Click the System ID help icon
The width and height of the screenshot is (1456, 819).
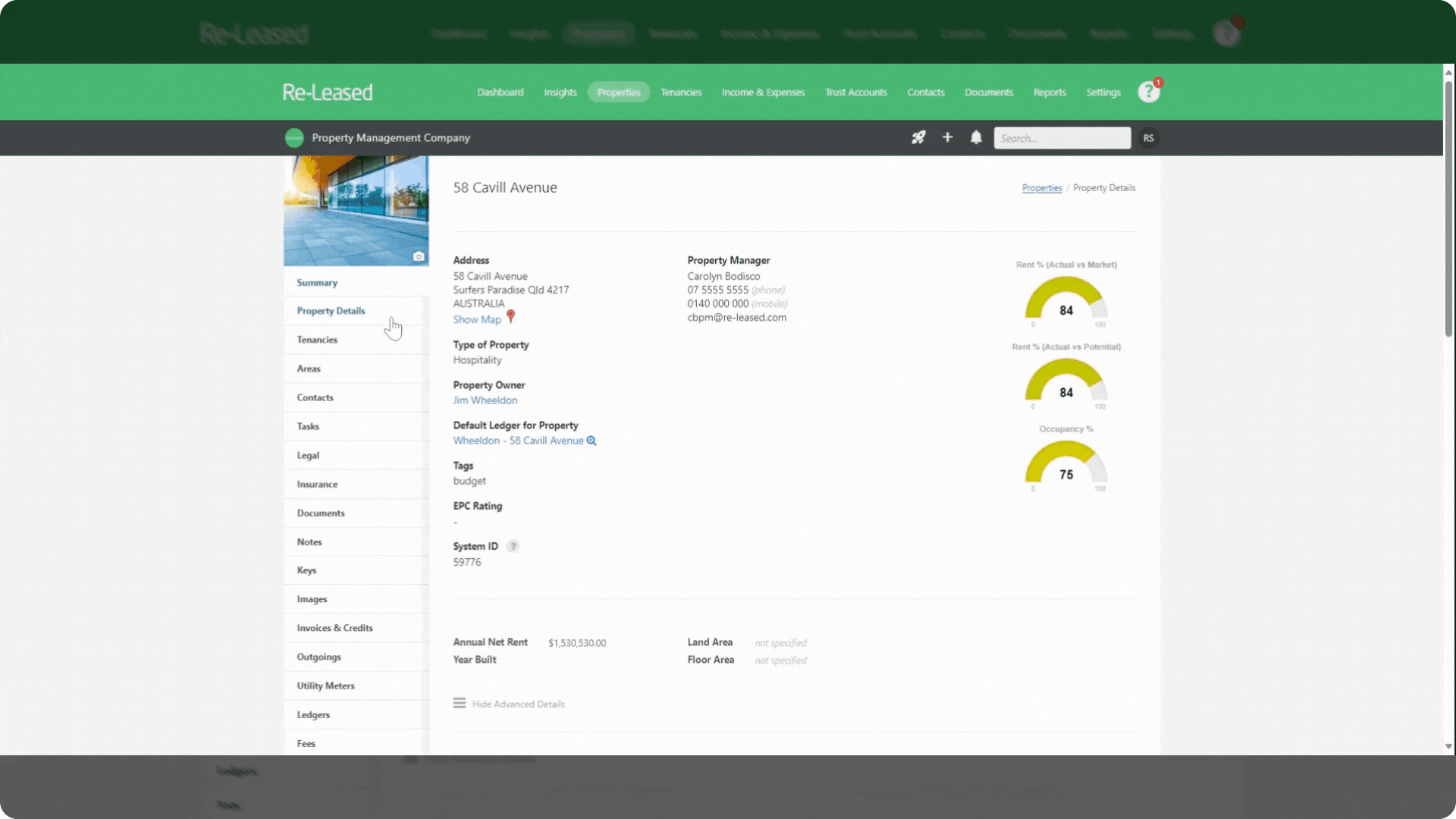[x=513, y=546]
